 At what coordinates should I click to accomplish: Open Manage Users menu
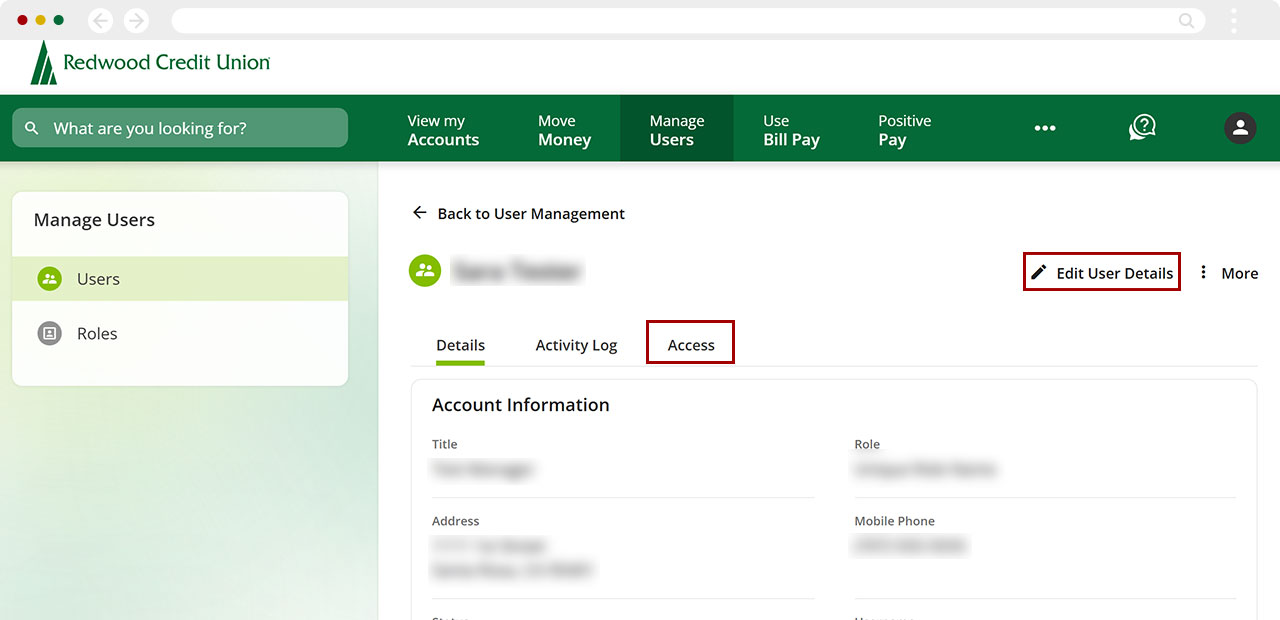click(677, 130)
